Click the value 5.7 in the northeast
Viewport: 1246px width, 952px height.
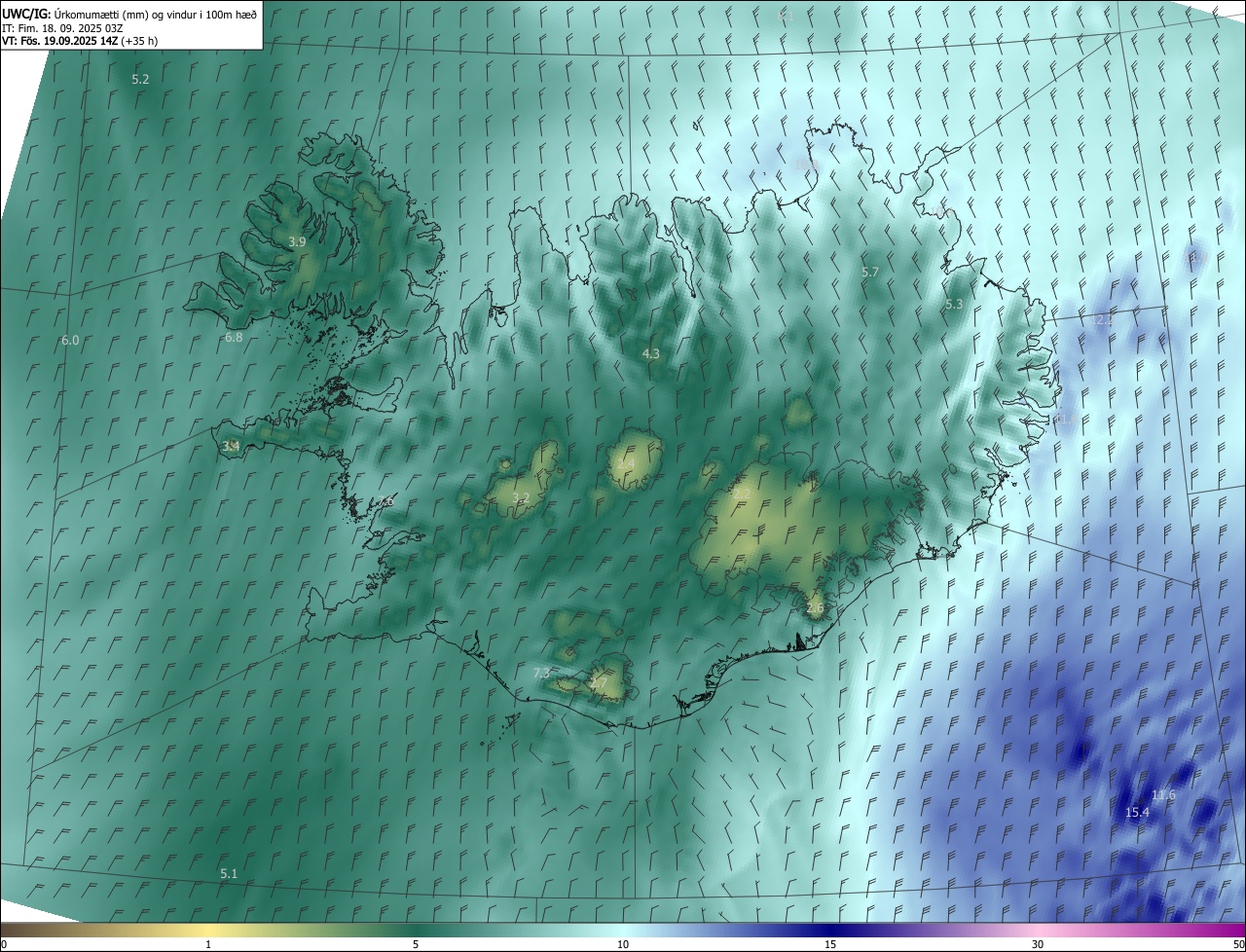(x=870, y=272)
